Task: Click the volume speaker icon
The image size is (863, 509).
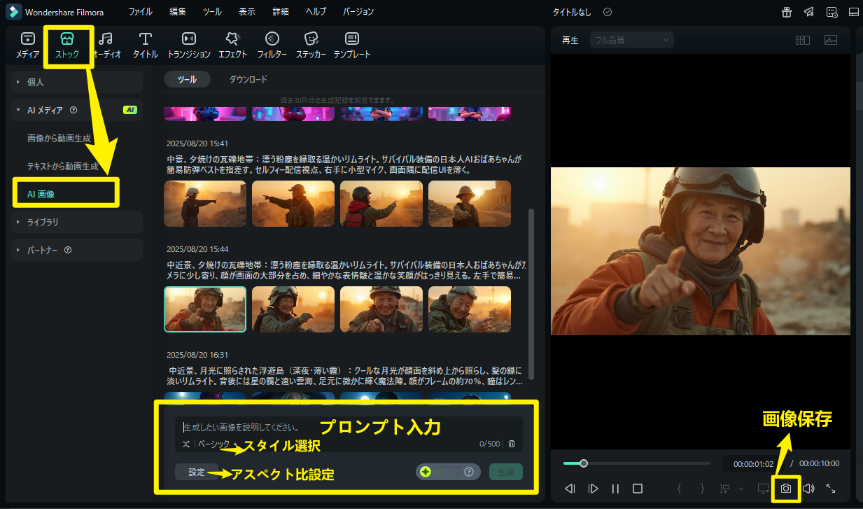Action: click(x=809, y=488)
